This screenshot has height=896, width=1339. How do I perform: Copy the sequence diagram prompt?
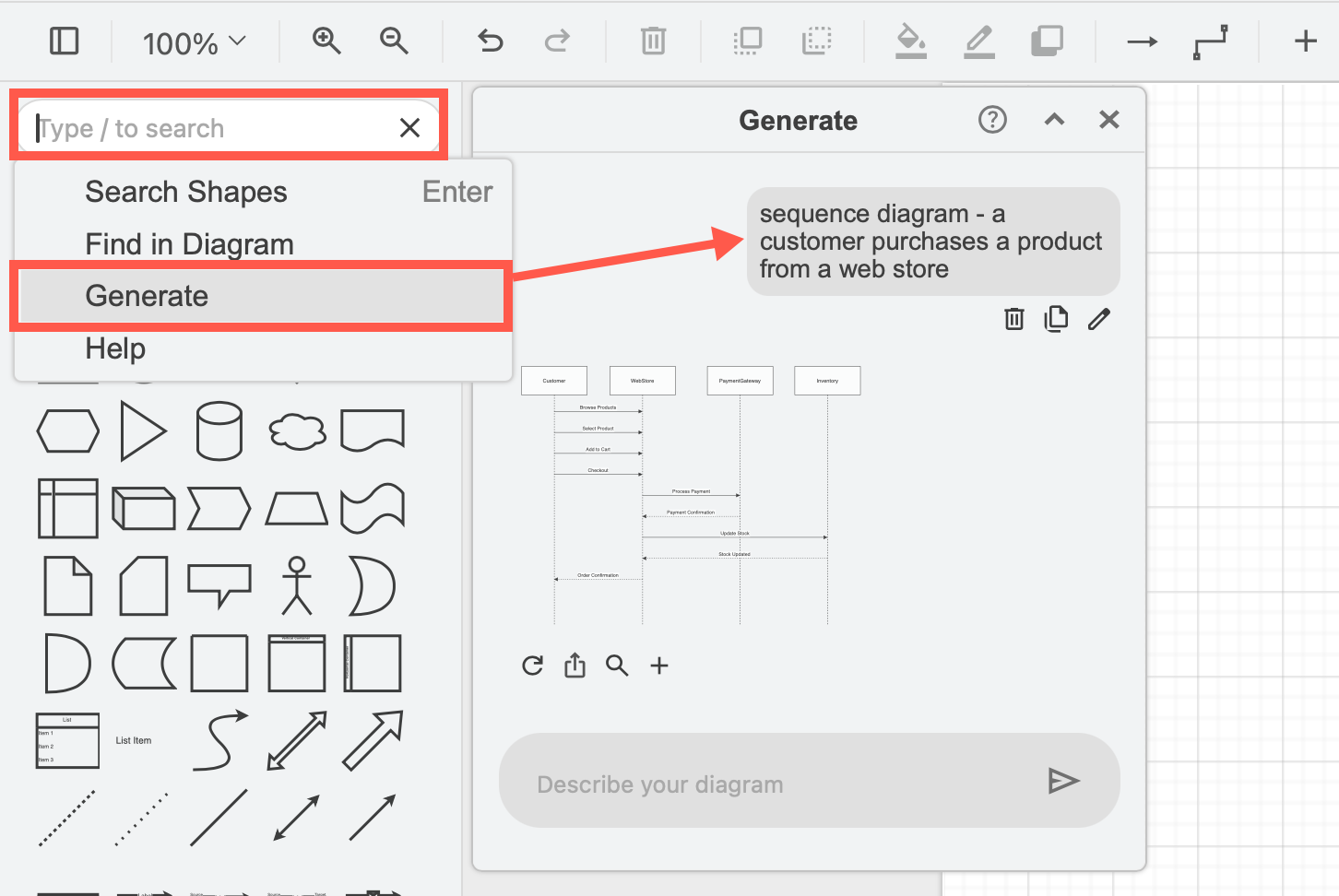coord(1056,318)
